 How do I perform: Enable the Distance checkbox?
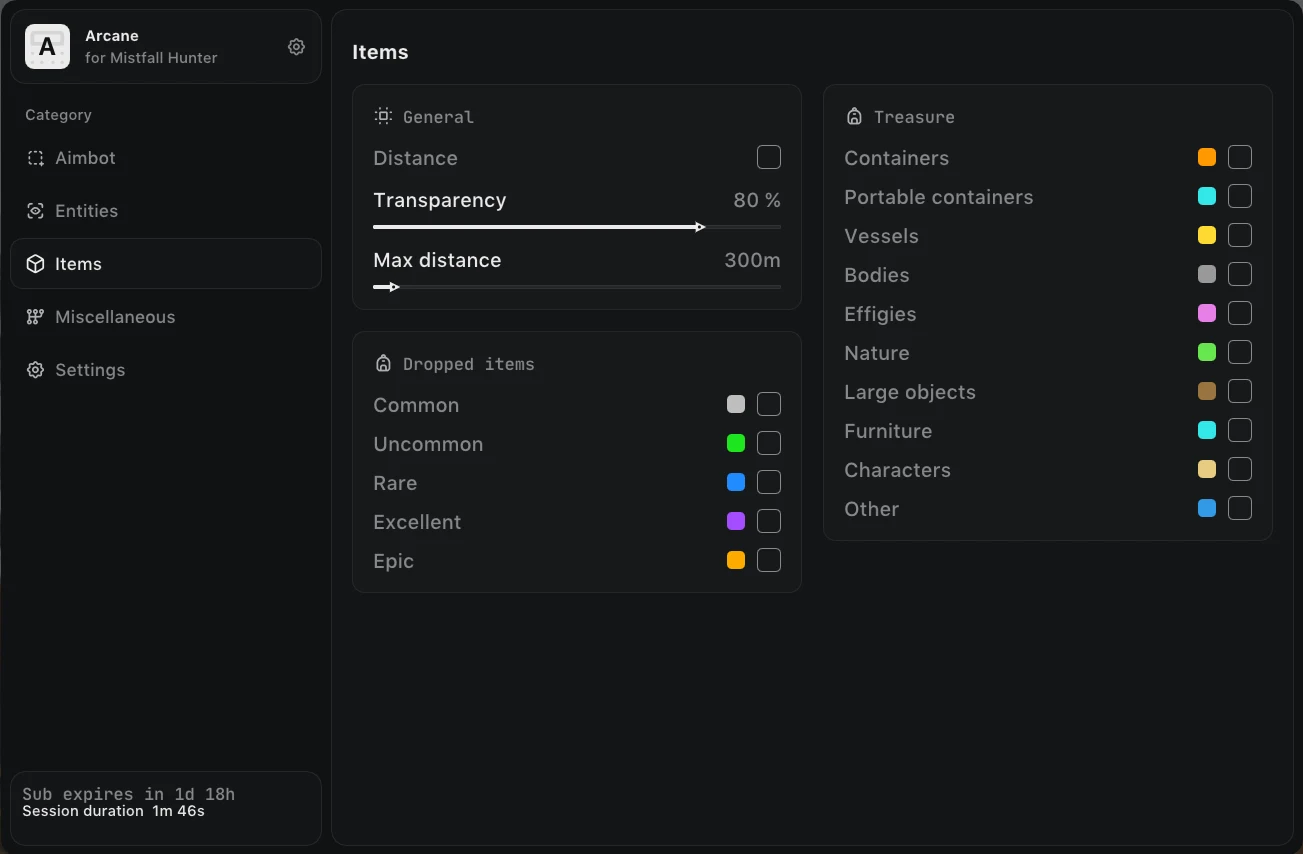769,157
